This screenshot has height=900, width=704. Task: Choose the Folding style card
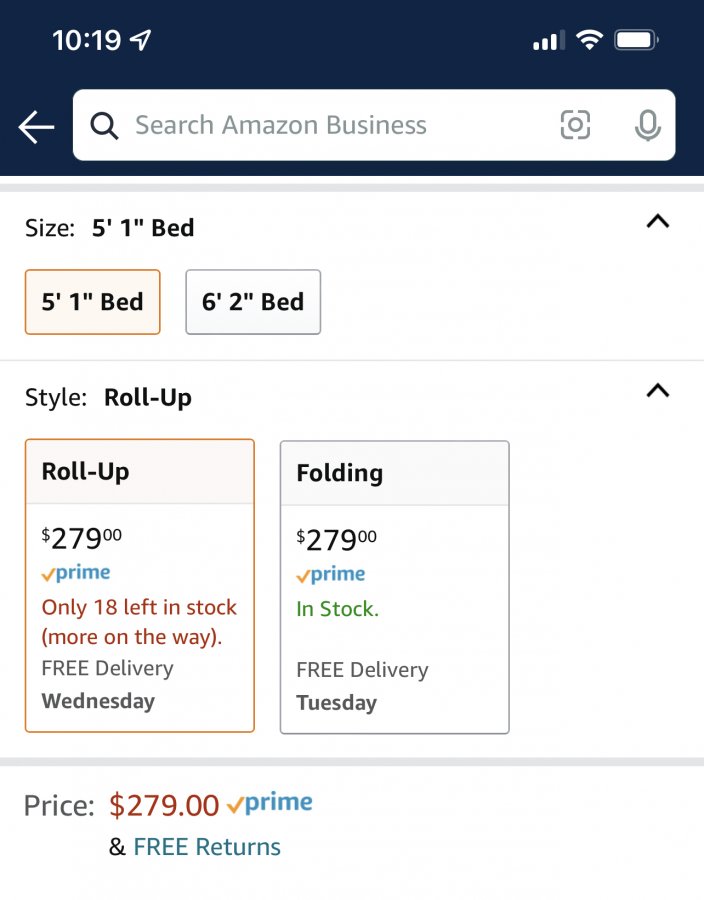pyautogui.click(x=395, y=587)
